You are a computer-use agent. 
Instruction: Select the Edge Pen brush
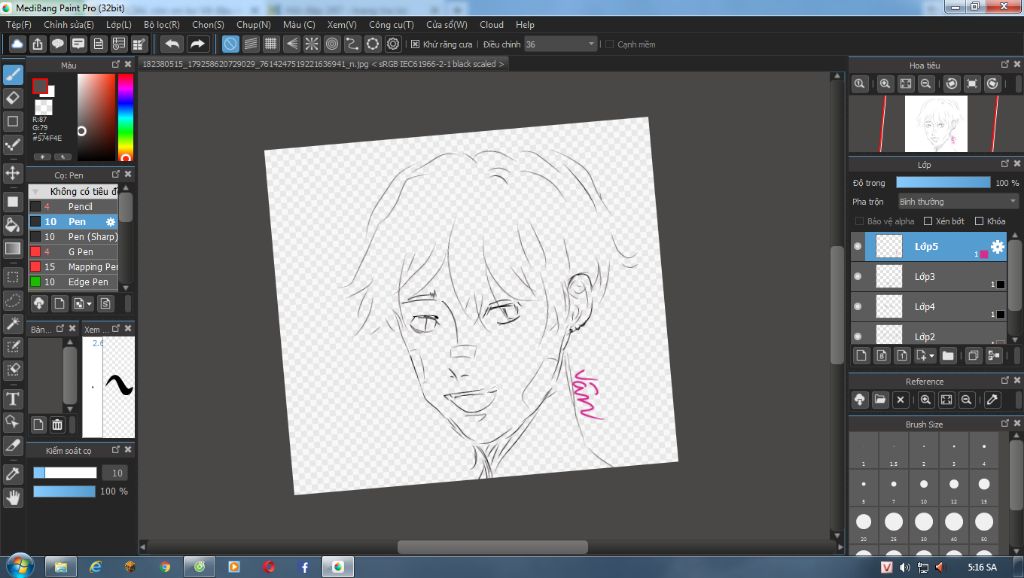[74, 281]
